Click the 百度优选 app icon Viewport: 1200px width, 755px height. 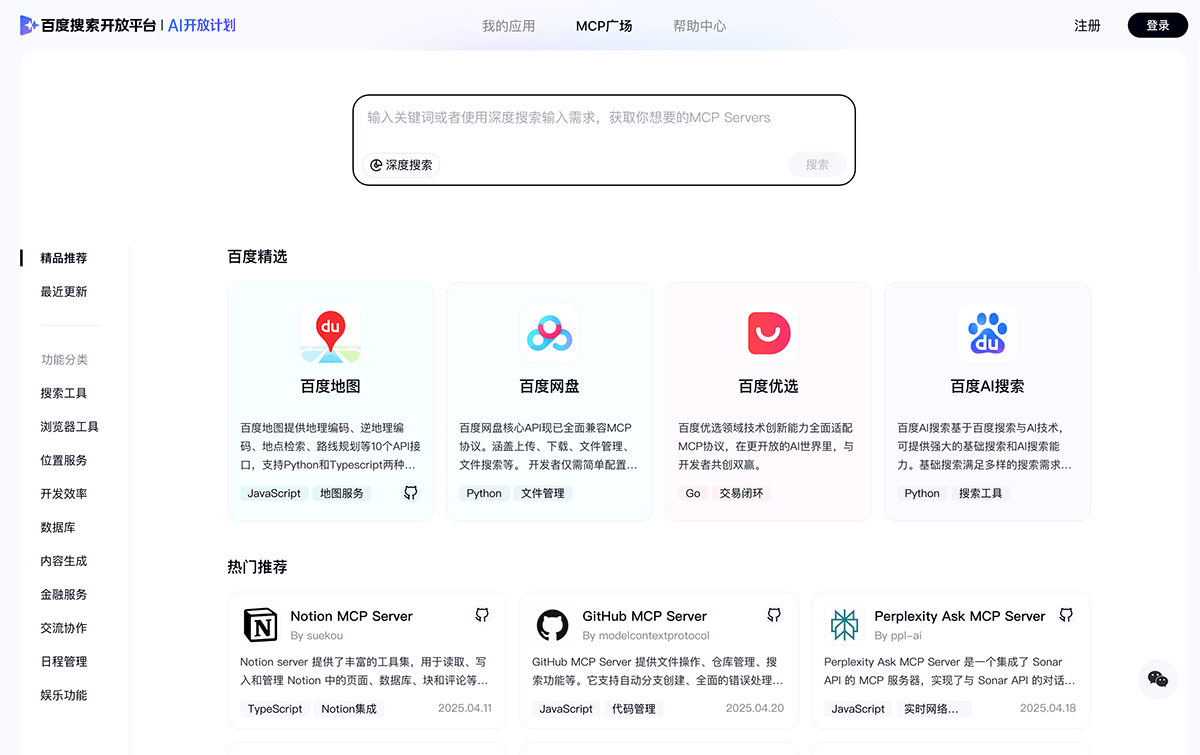pos(768,333)
